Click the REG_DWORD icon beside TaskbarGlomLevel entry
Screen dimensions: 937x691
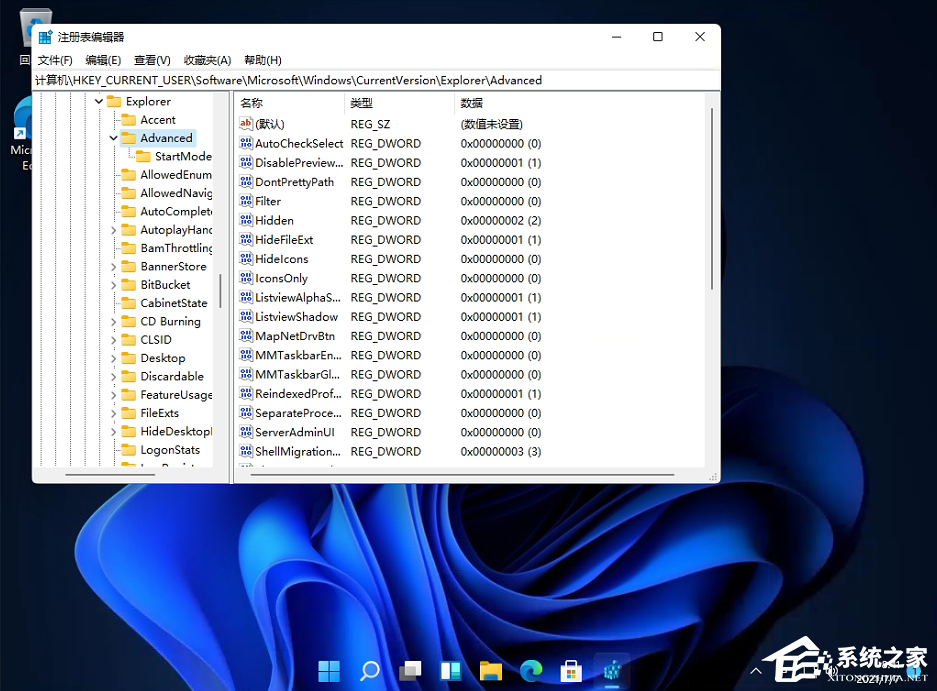coord(245,374)
